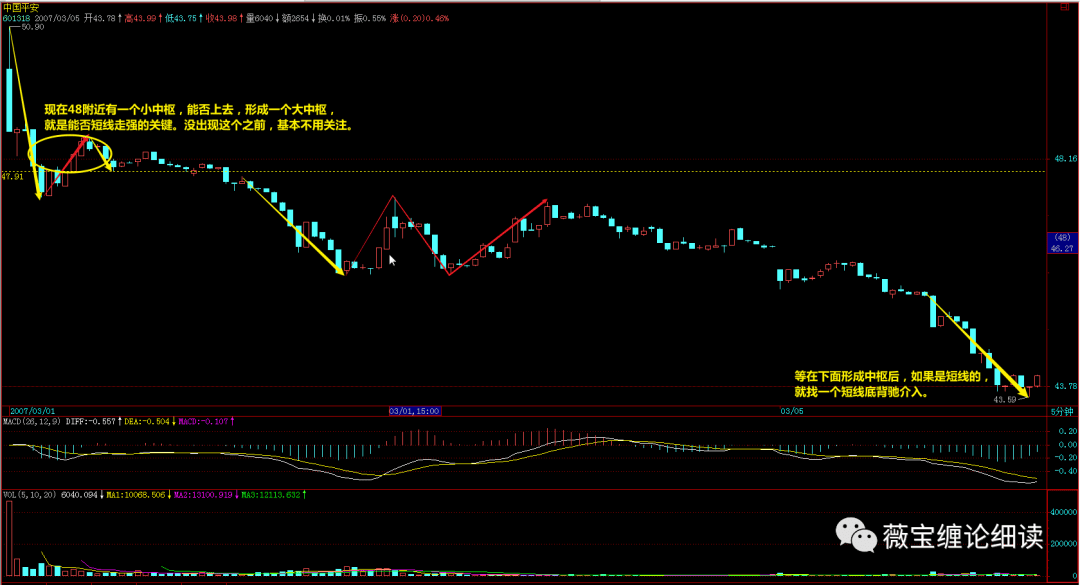Click the low price 低43.75
The image size is (1080, 585).
click(180, 18)
